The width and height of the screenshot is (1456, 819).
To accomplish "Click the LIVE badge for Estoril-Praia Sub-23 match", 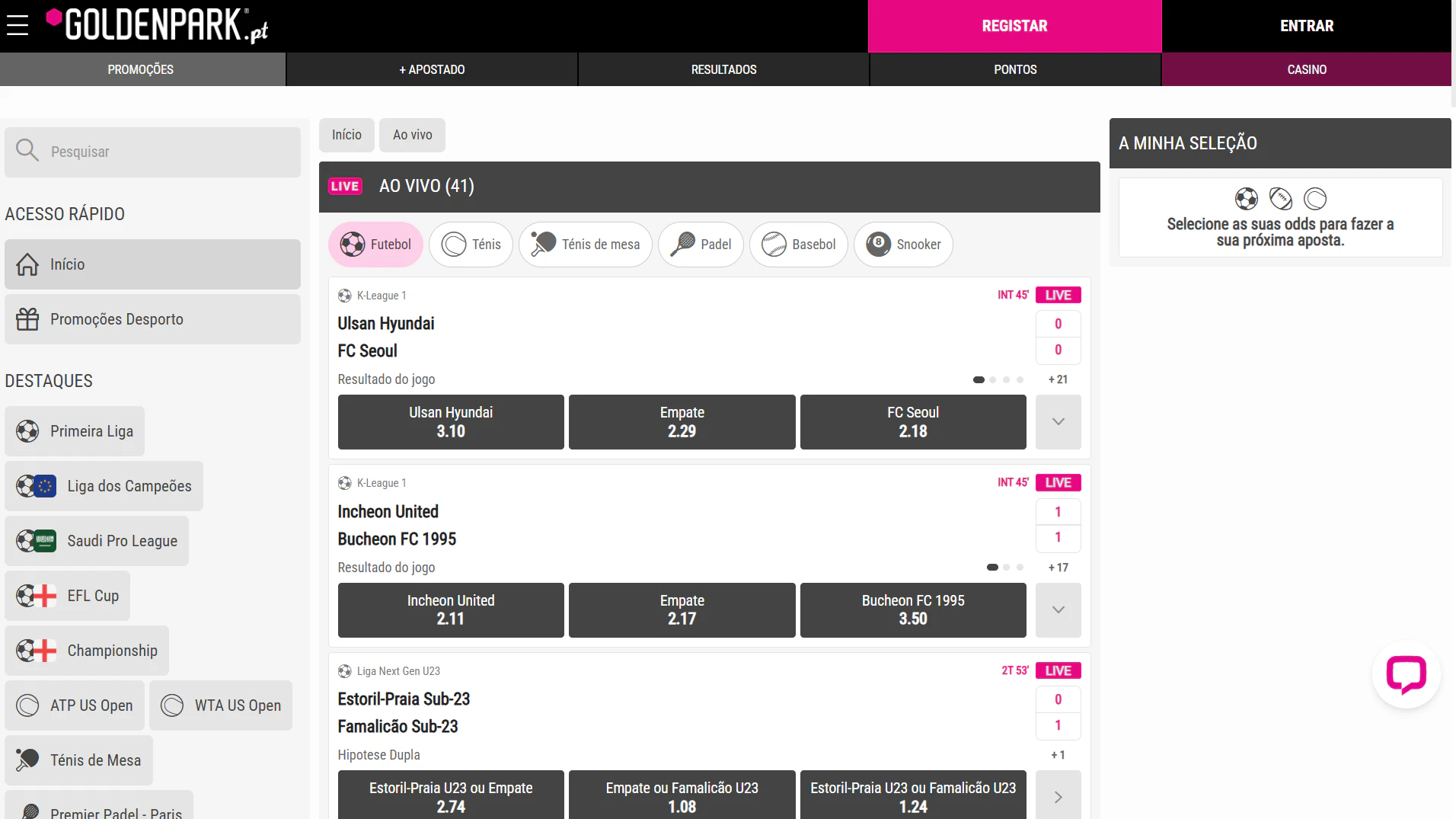I will (1058, 670).
